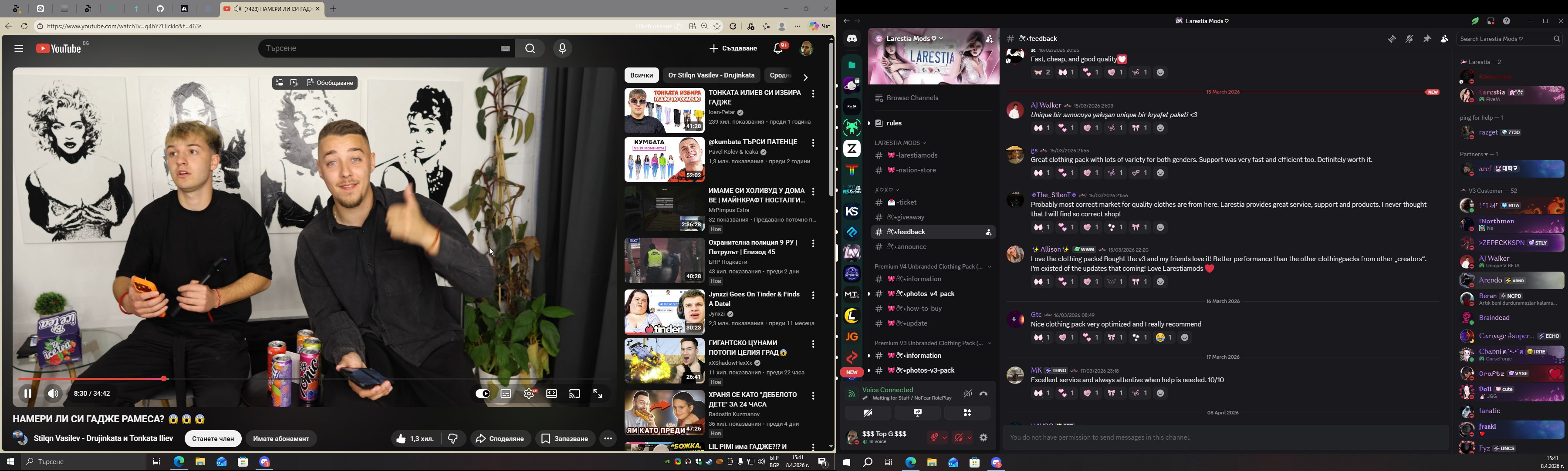Open pinned messages in feedback channel
The image size is (1568, 471).
pos(1427,39)
